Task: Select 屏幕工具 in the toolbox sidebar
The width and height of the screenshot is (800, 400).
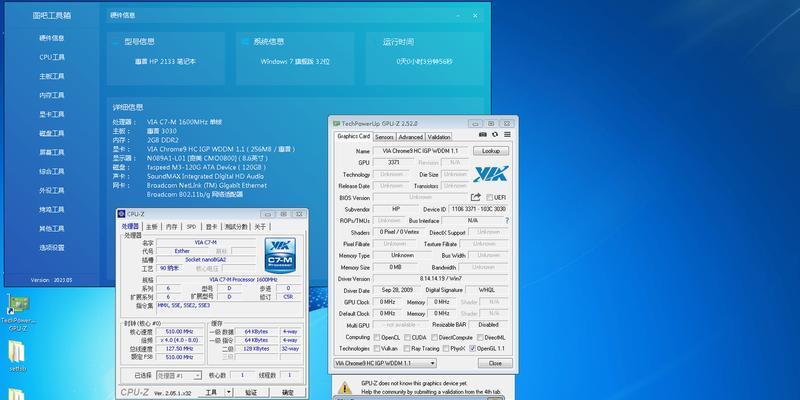Action: (52, 153)
